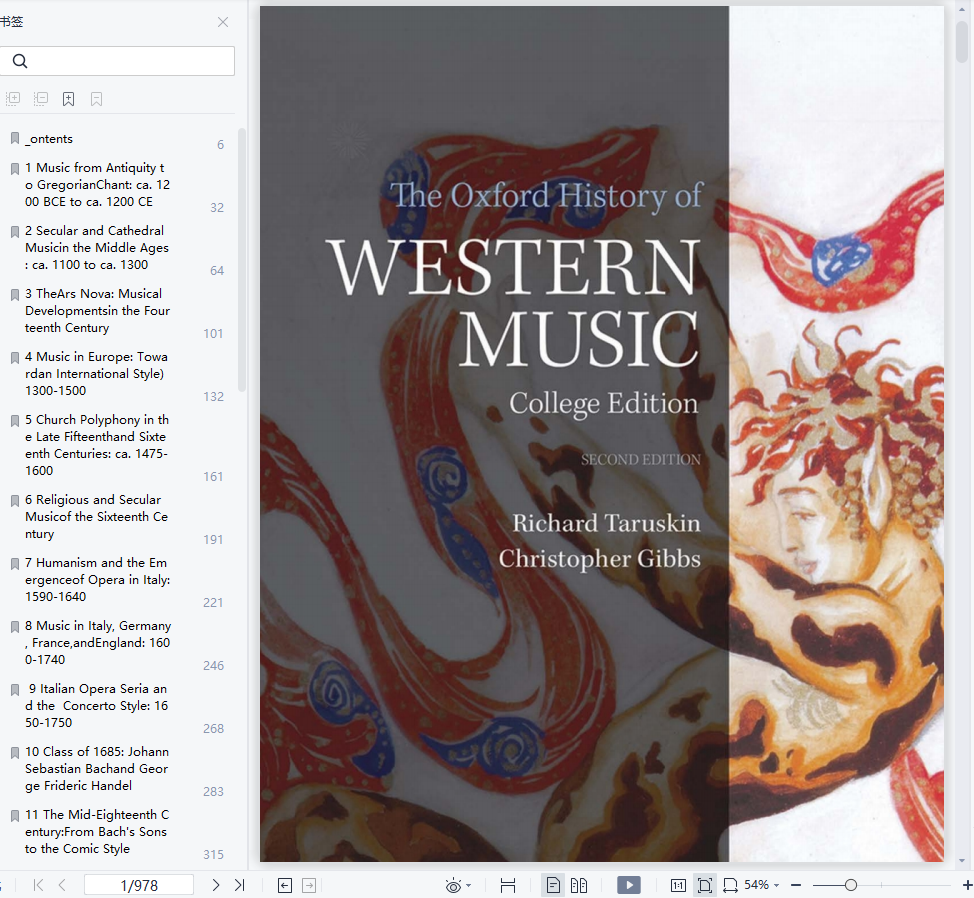Go to the previous page
Viewport: 974px width, 898px height.
point(62,885)
